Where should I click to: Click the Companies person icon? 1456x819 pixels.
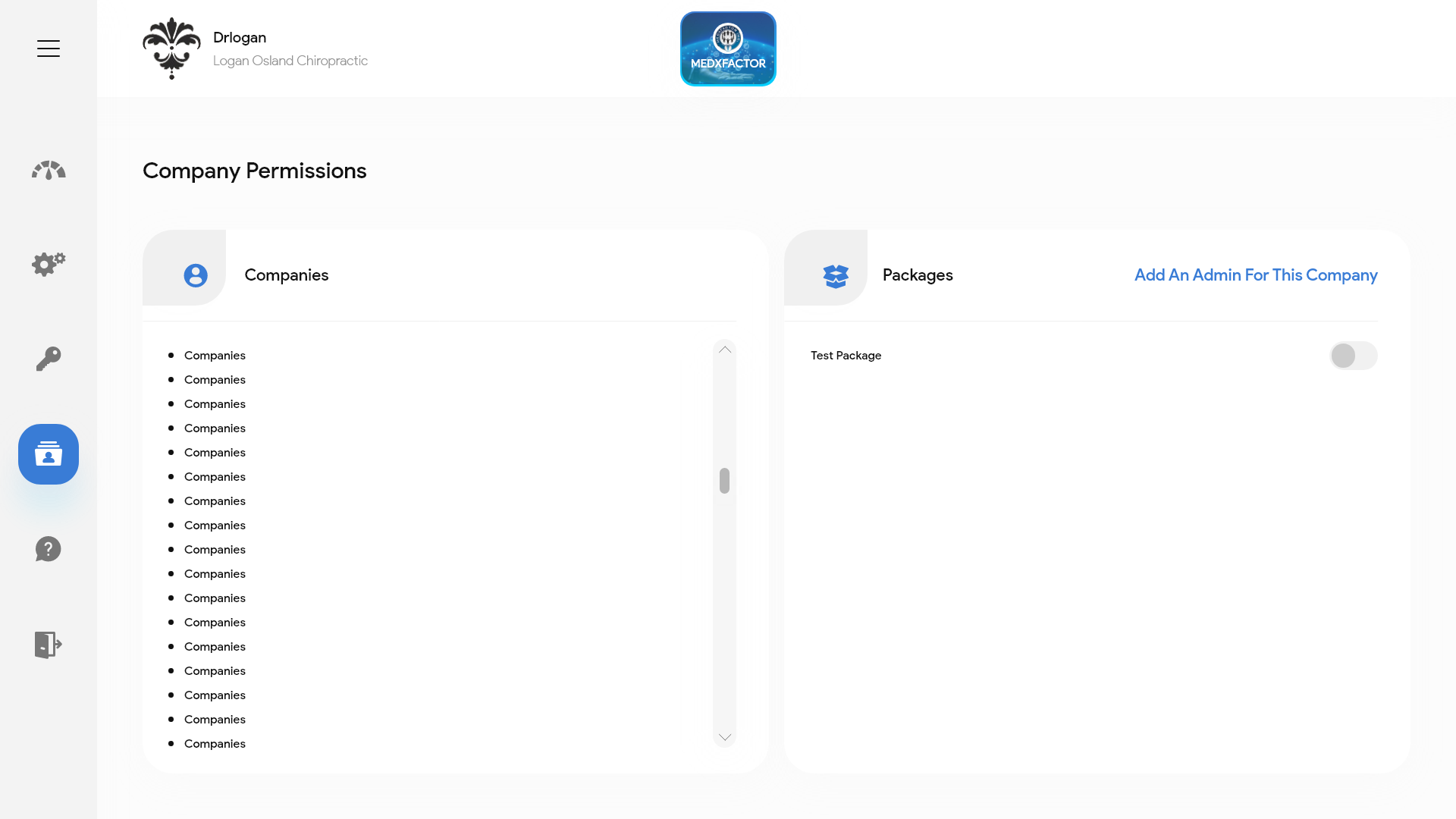[195, 275]
